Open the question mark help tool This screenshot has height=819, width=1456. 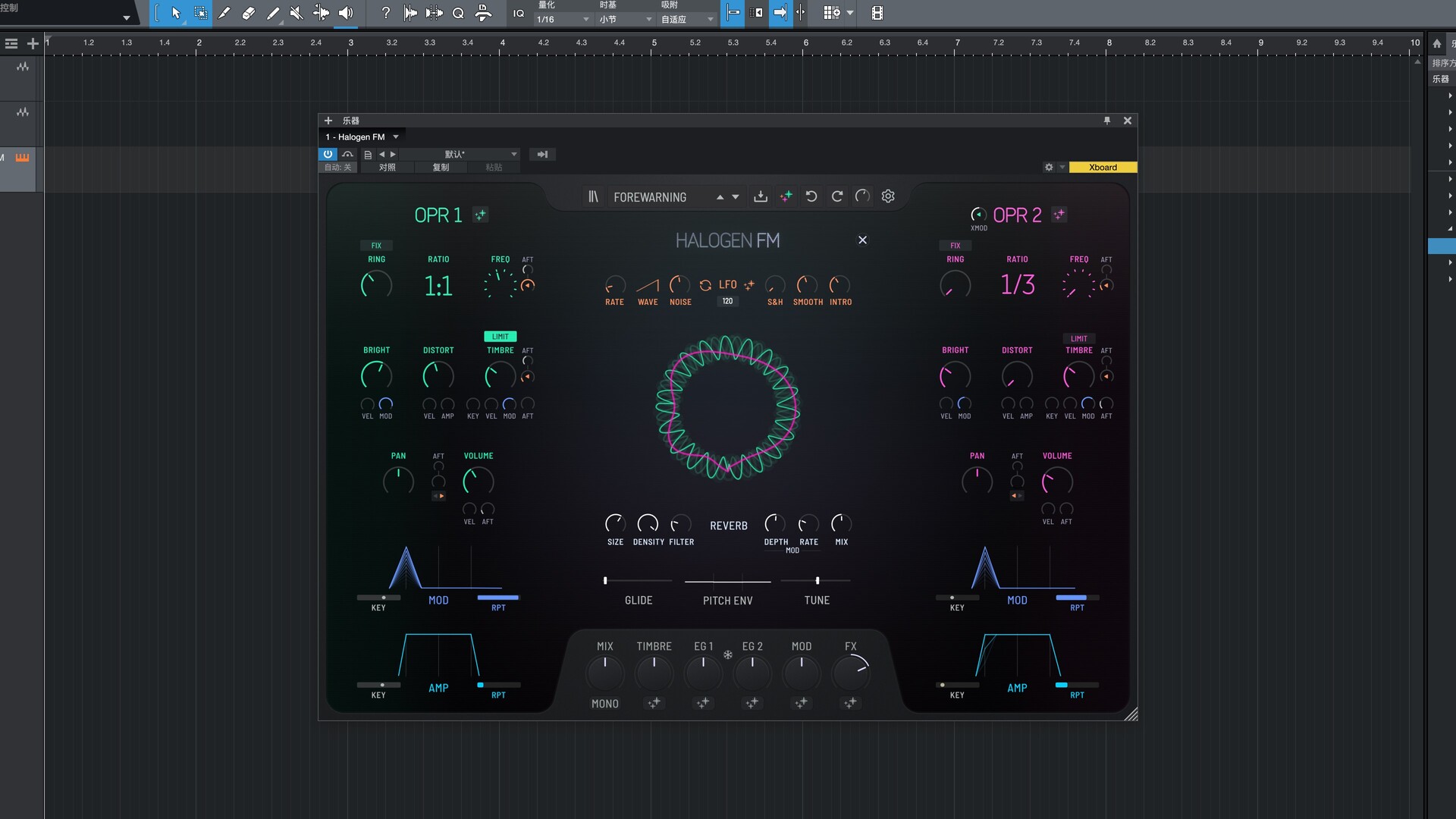click(x=386, y=13)
